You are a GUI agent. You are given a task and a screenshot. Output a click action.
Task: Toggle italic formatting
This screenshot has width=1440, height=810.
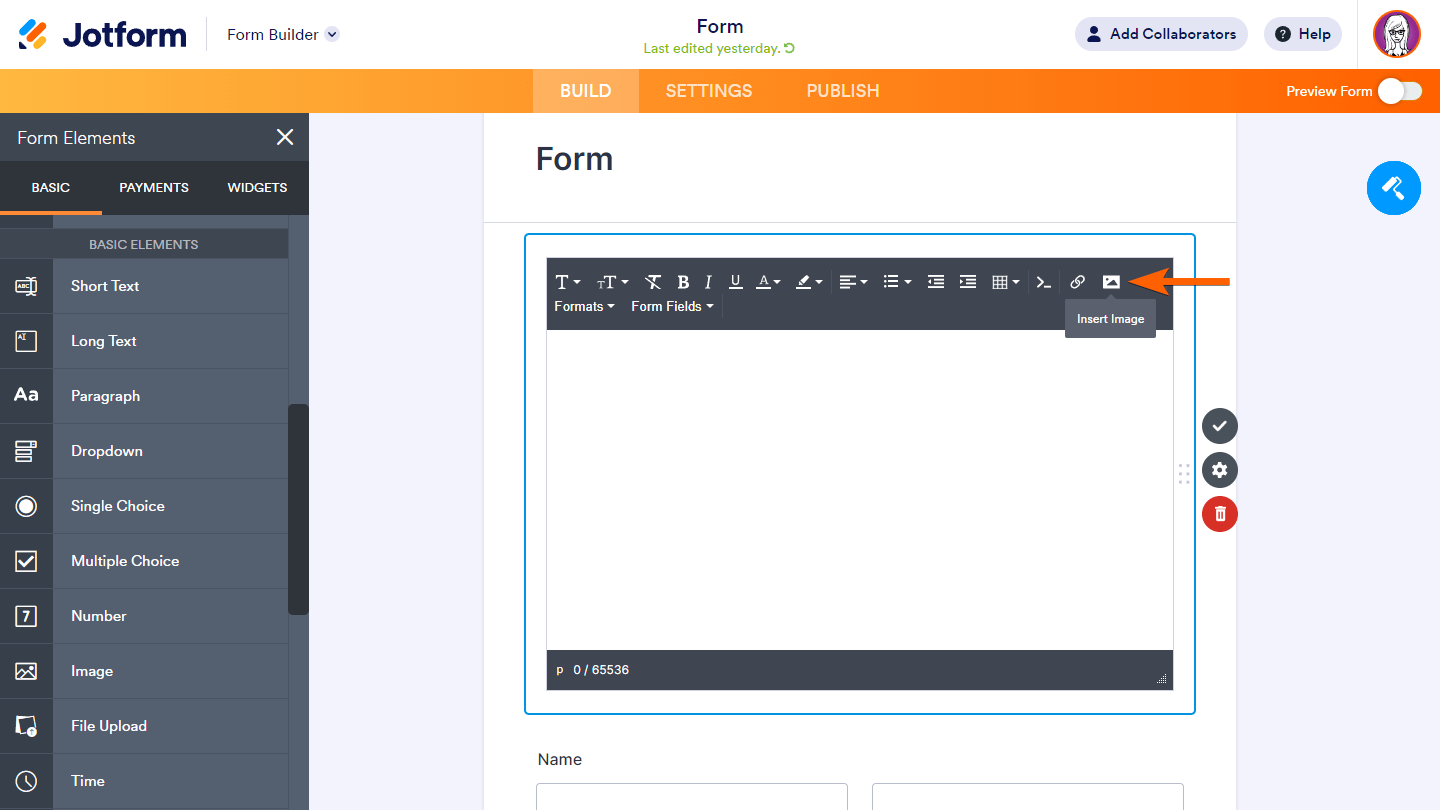708,282
